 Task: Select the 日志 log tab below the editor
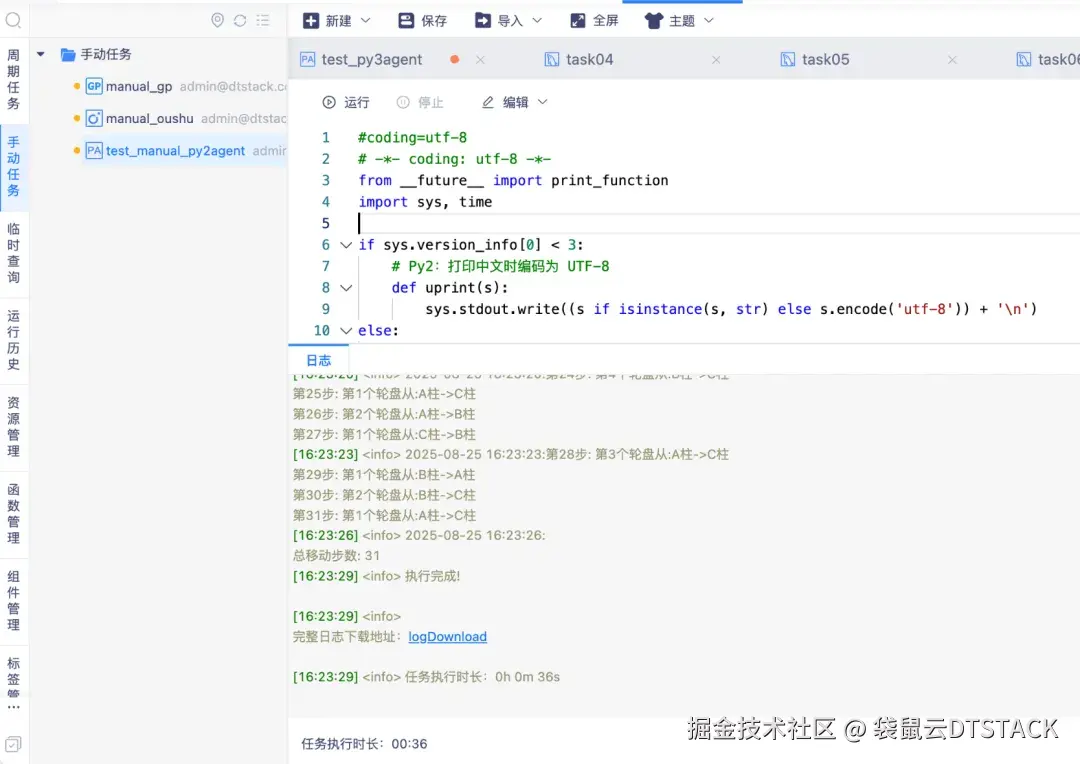tap(318, 361)
